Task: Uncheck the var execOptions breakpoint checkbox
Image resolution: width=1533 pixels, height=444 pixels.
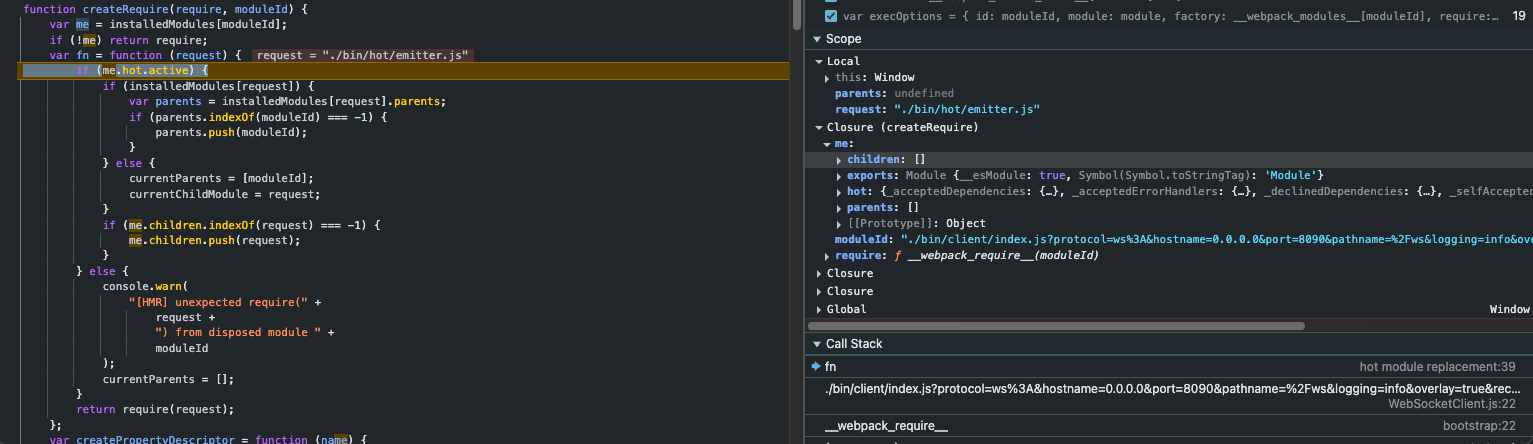Action: [831, 16]
